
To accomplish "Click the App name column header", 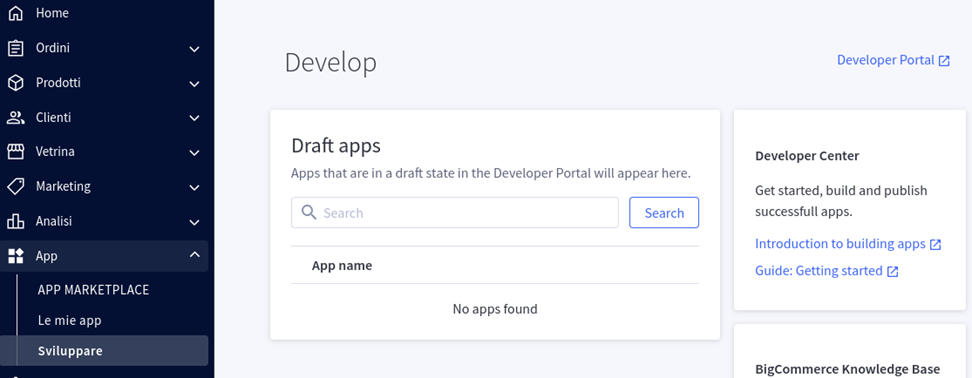I will click(342, 266).
